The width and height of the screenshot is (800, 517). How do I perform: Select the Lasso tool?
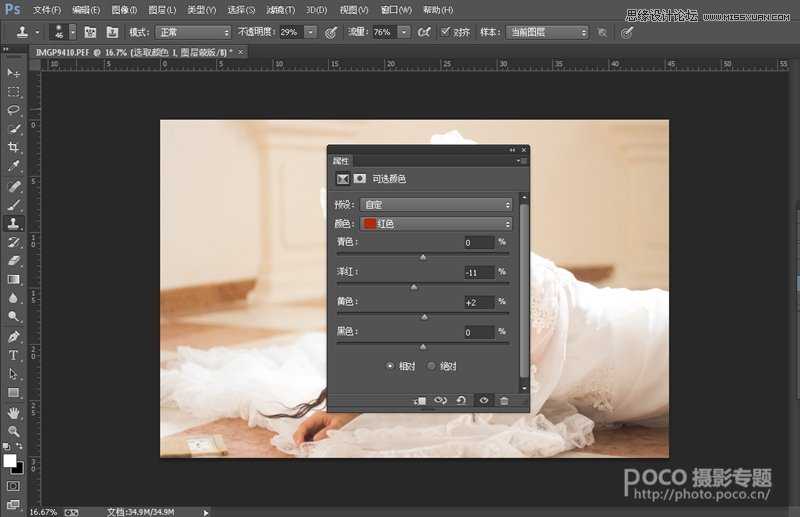click(14, 110)
